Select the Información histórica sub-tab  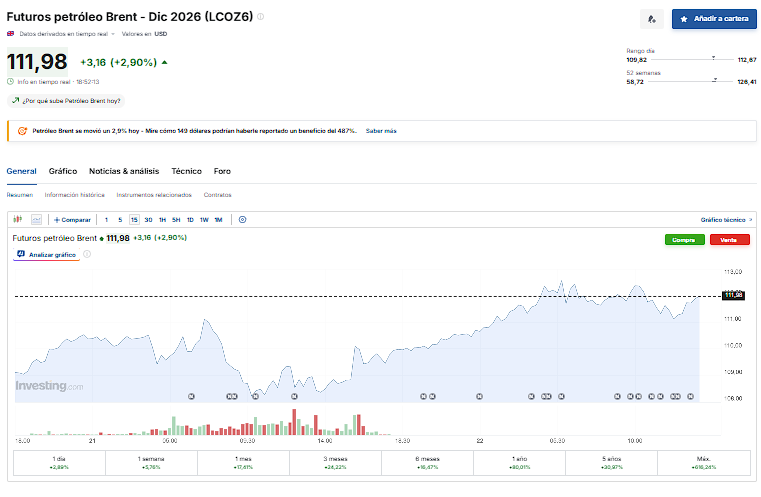[x=75, y=195]
